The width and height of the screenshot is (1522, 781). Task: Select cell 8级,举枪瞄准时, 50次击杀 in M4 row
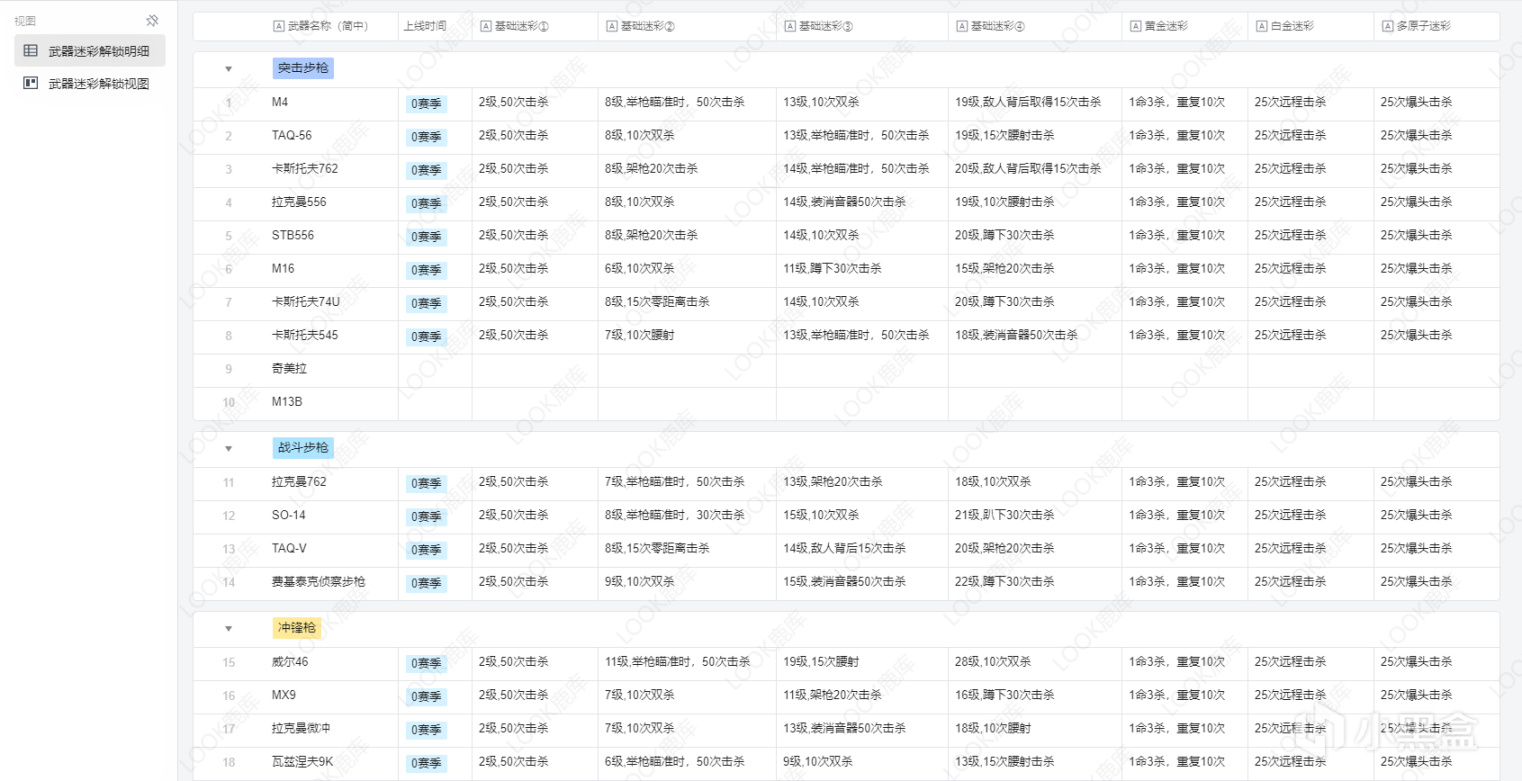[687, 104]
